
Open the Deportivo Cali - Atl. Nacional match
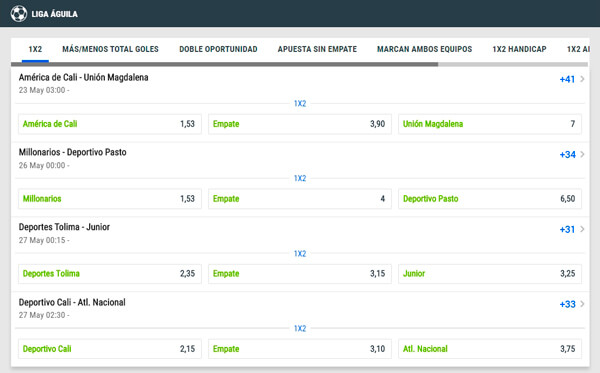tap(72, 302)
